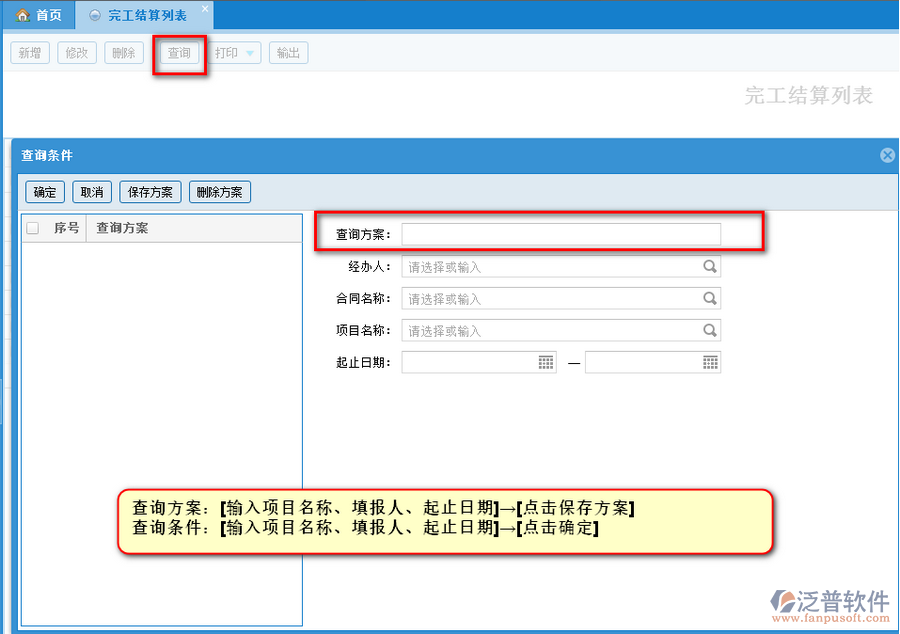Open 合同名称 lookup via magnifier icon
The width and height of the screenshot is (900, 634).
point(709,298)
